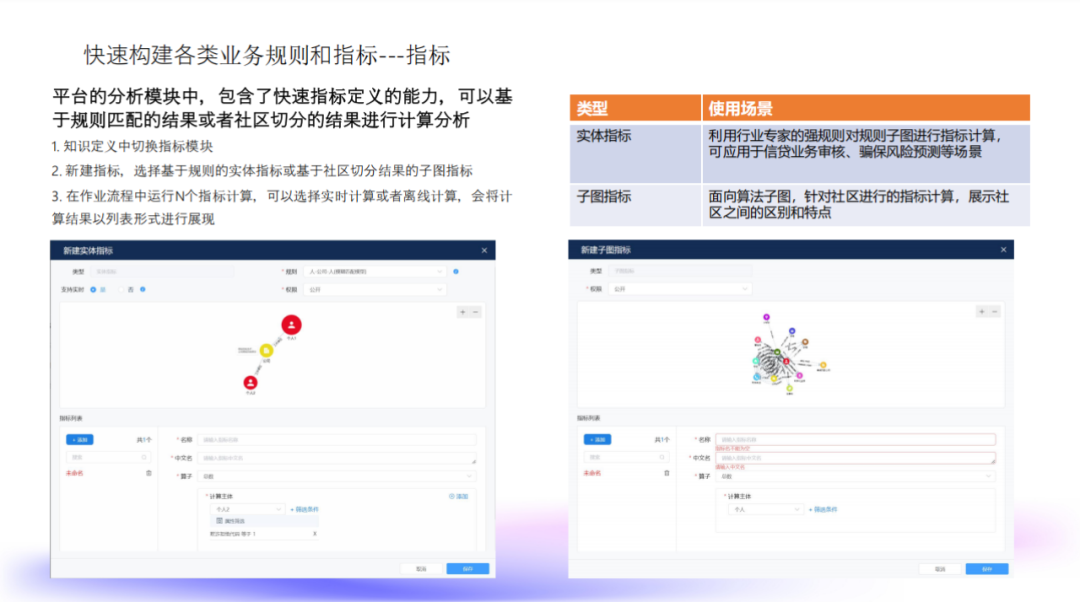The width and height of the screenshot is (1080, 602).
Task: Select the yellow 公司 node in the graph
Action: pos(267,351)
